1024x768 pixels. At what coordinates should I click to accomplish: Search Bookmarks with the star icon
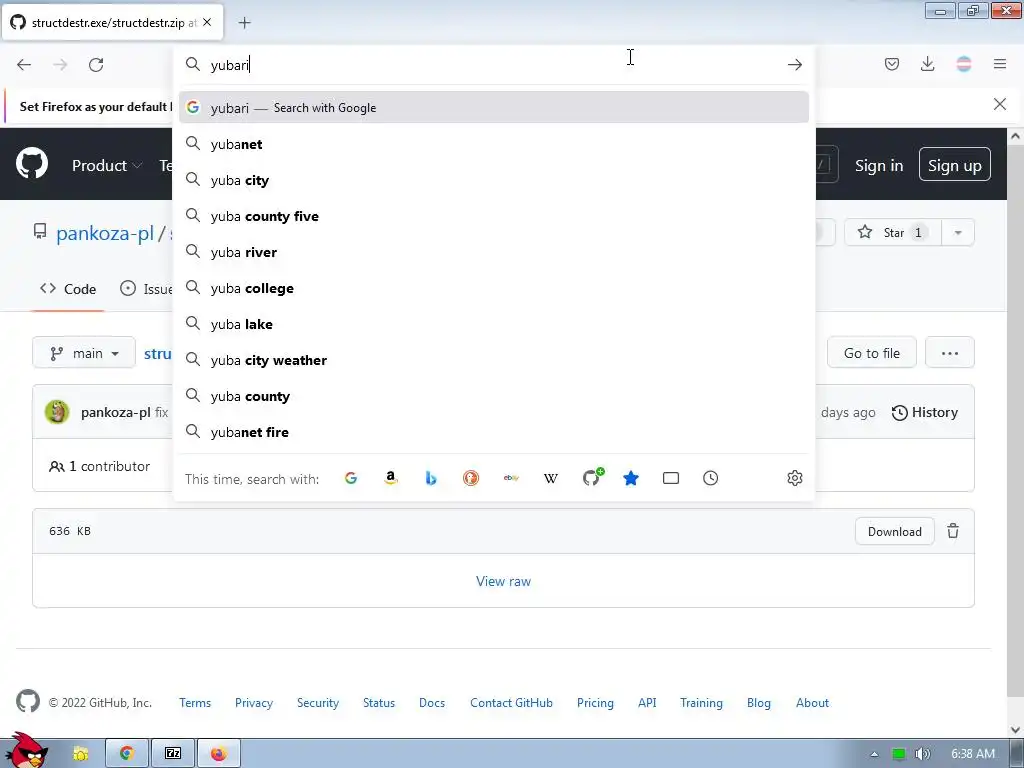631,478
